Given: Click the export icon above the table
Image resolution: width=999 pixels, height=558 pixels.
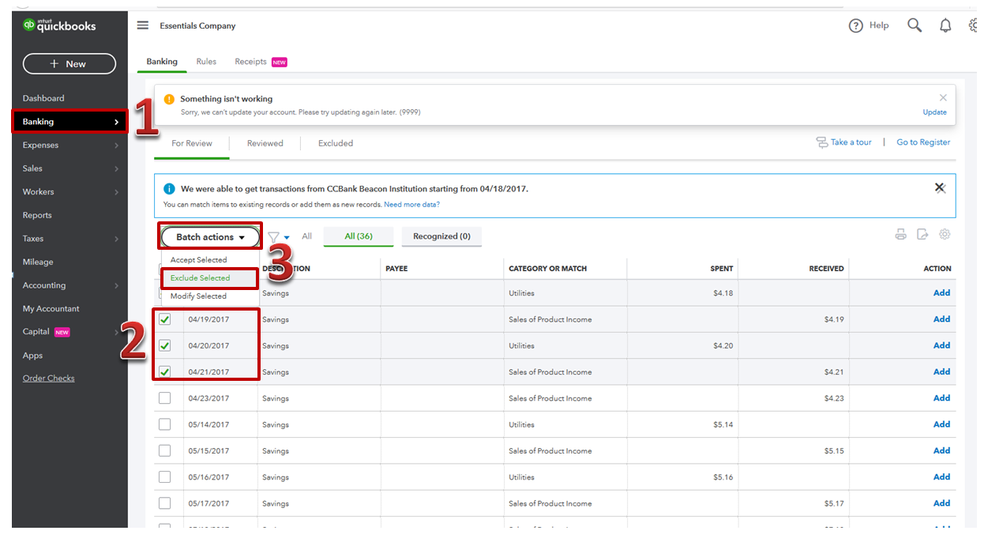Looking at the screenshot, I should click(x=922, y=235).
